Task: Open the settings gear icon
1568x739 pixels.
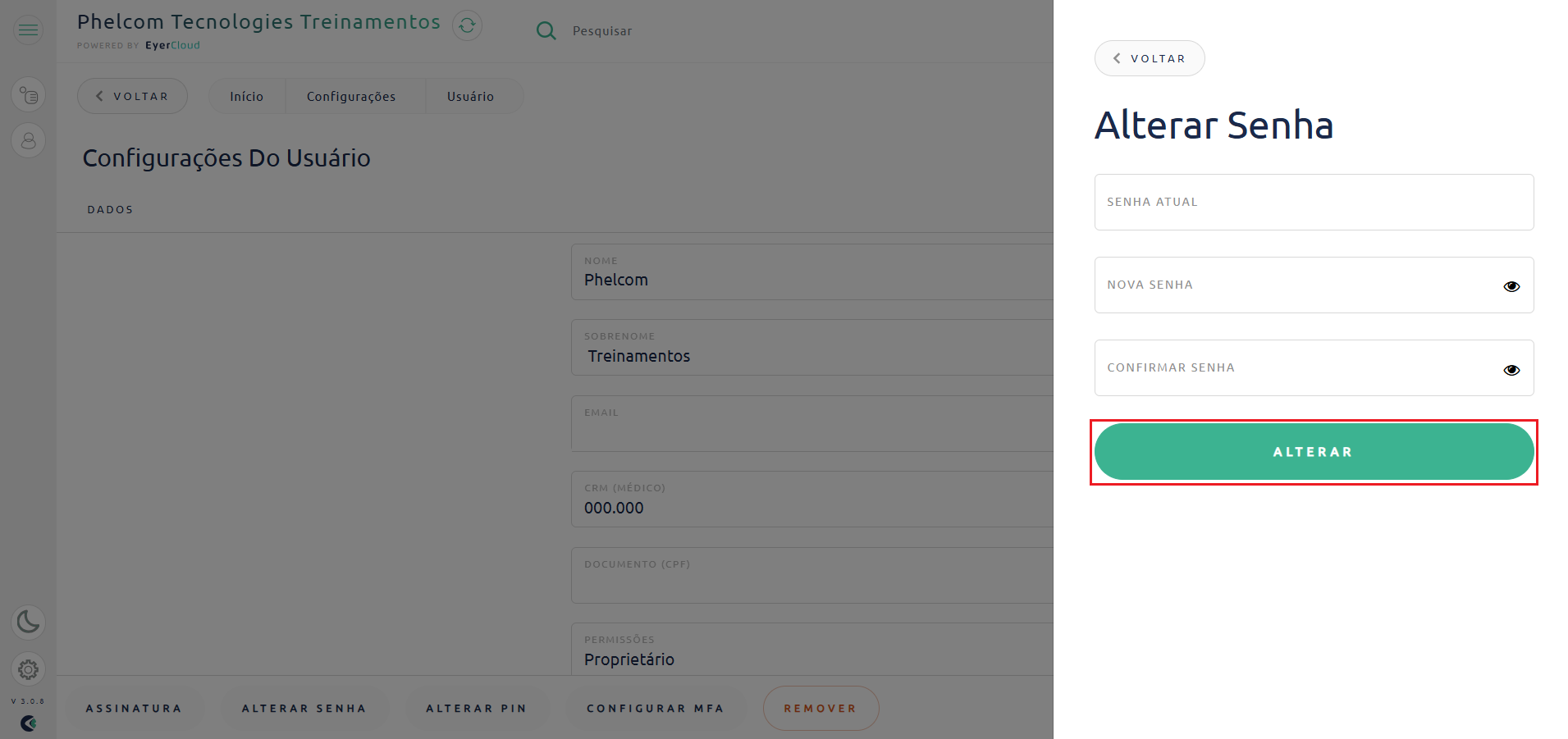Action: coord(28,669)
